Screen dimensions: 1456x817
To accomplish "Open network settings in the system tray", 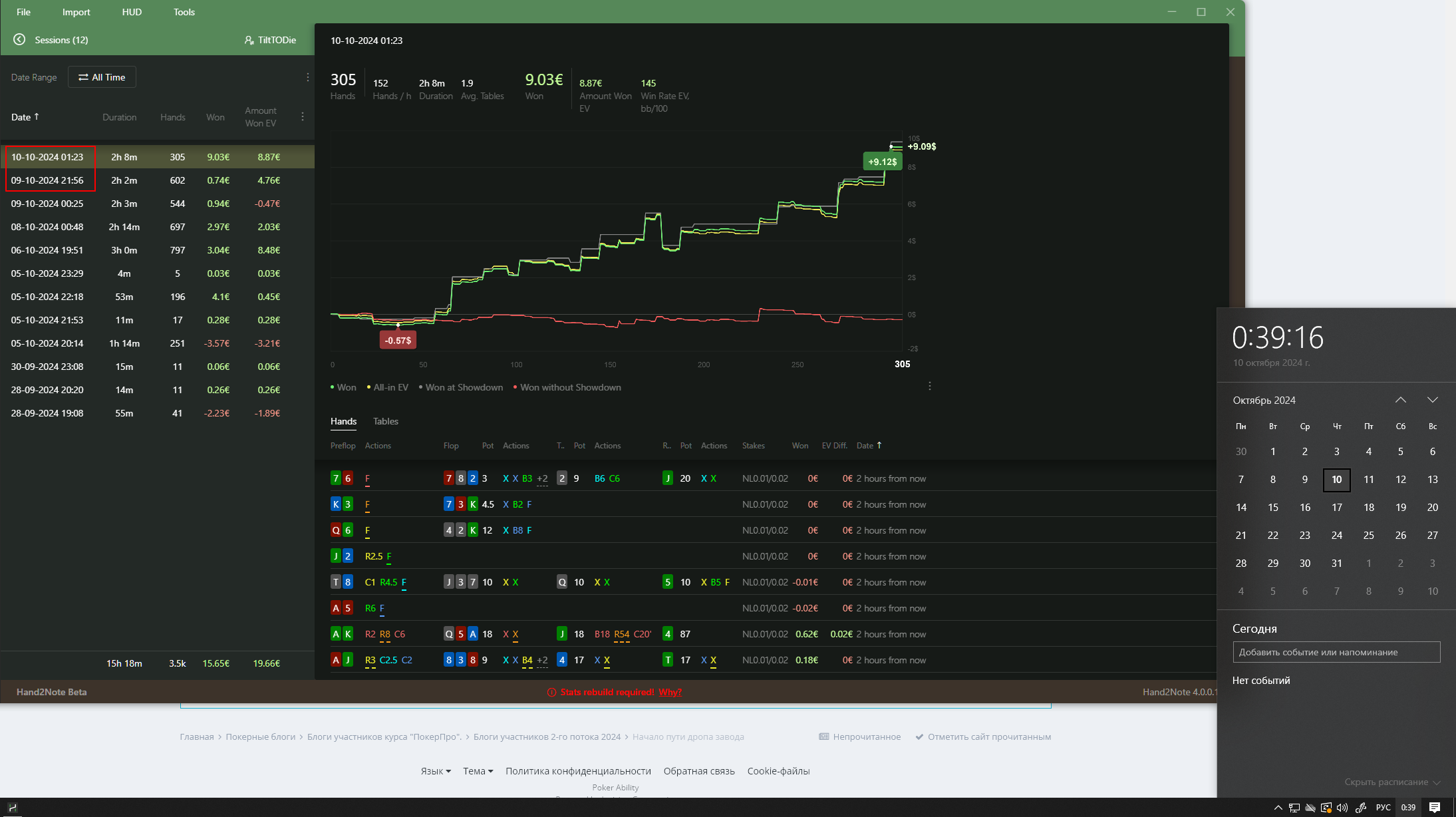I will (x=1294, y=808).
